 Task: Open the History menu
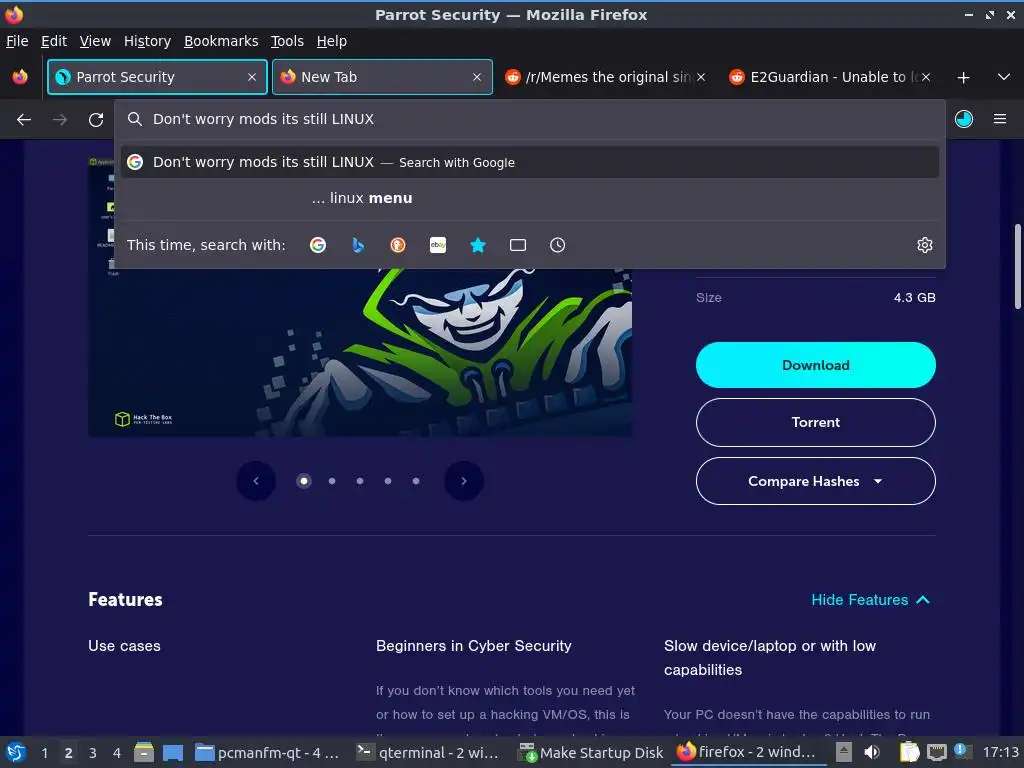[x=148, y=41]
